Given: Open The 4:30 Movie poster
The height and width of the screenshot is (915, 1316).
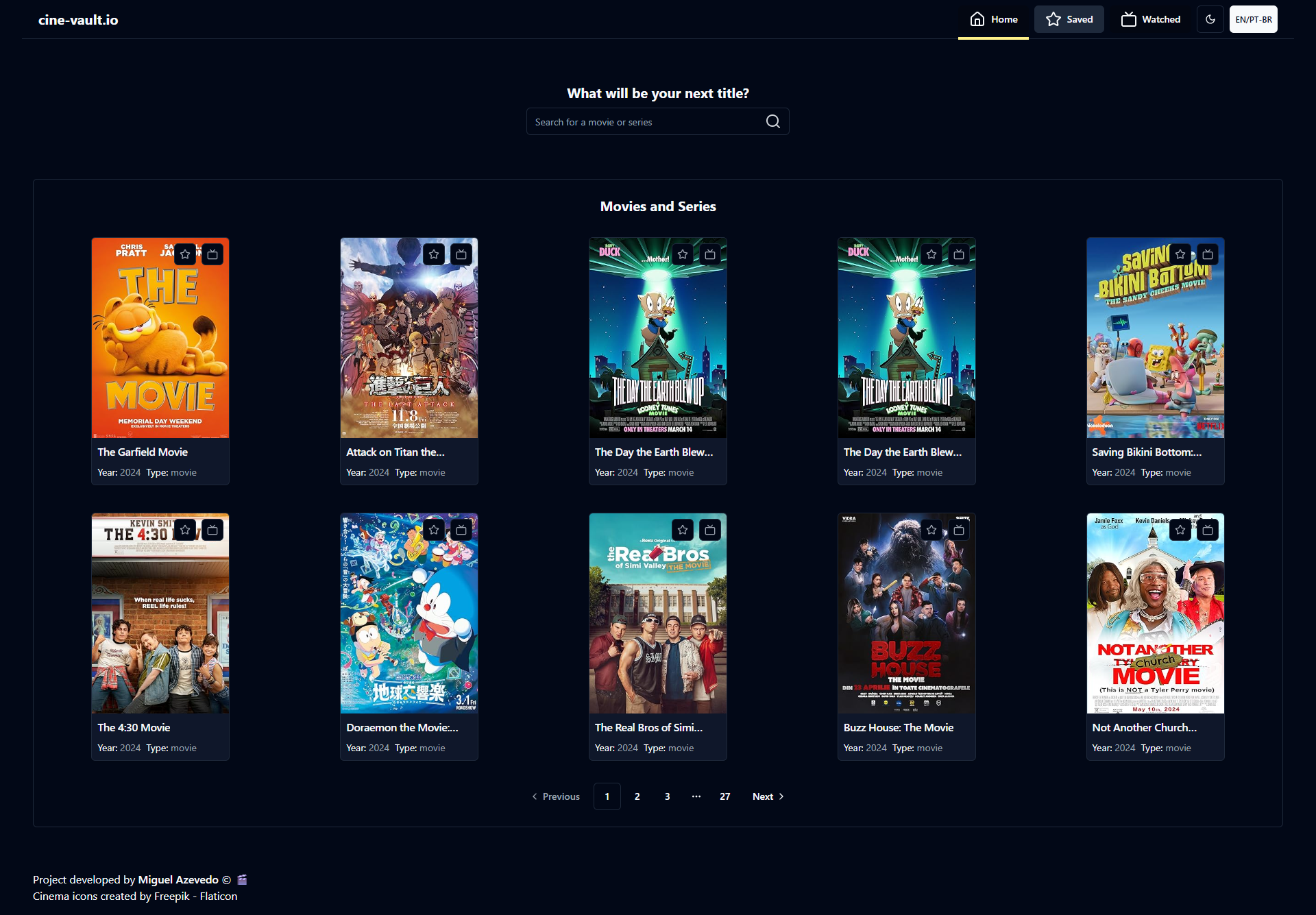Looking at the screenshot, I should pos(160,613).
